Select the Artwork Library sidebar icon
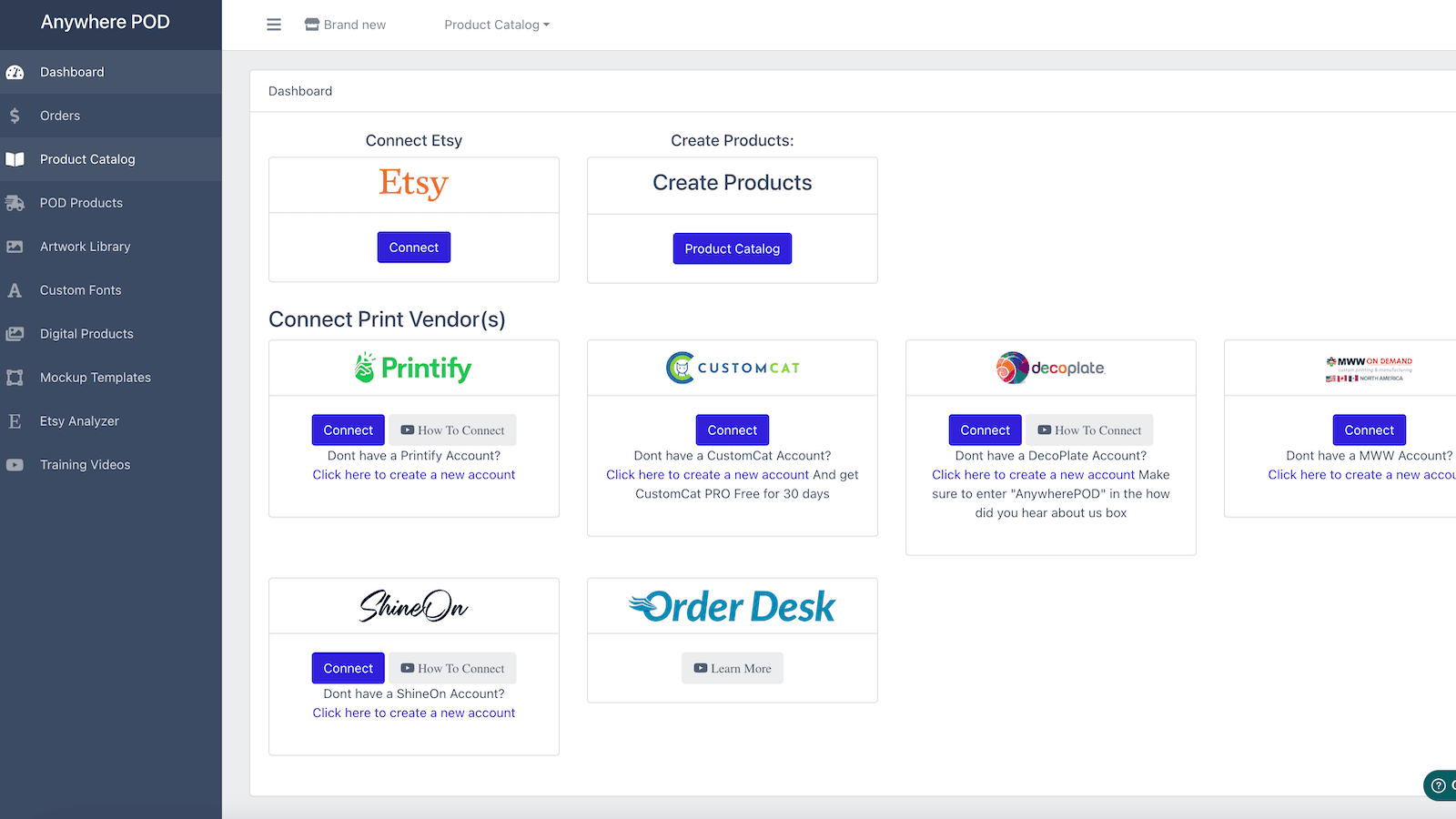 click(x=15, y=246)
